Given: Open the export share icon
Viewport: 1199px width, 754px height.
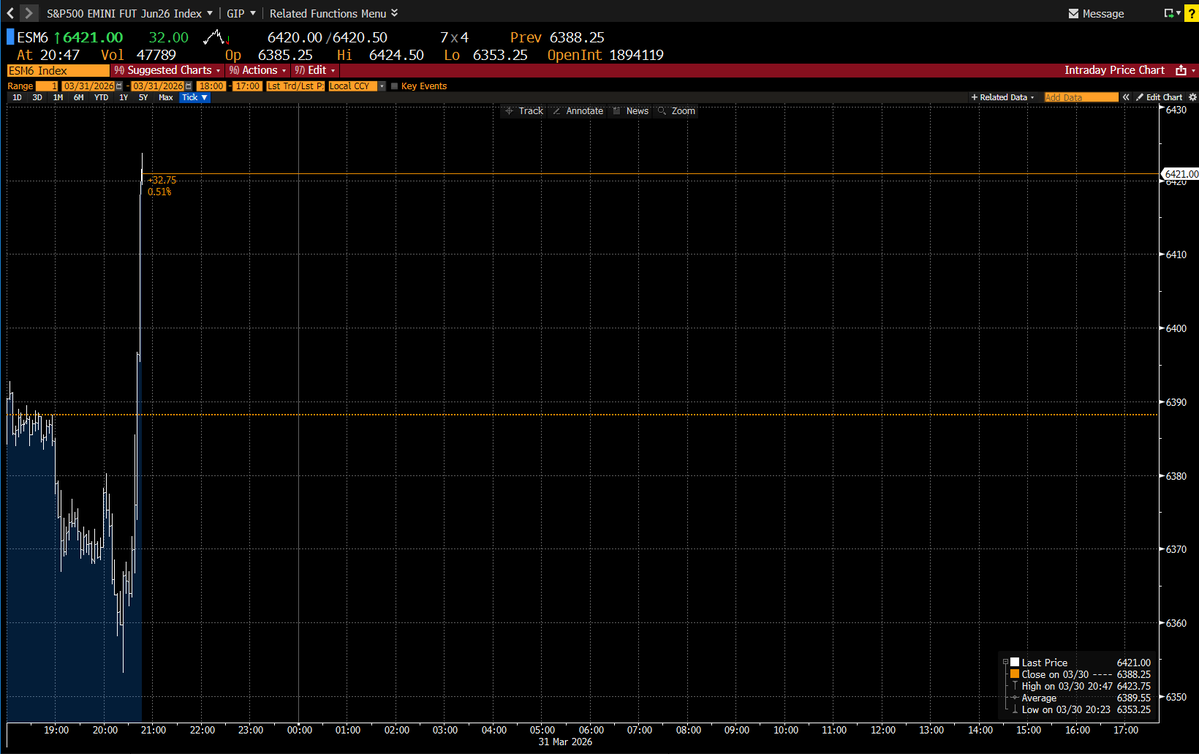Looking at the screenshot, I should click(1181, 70).
